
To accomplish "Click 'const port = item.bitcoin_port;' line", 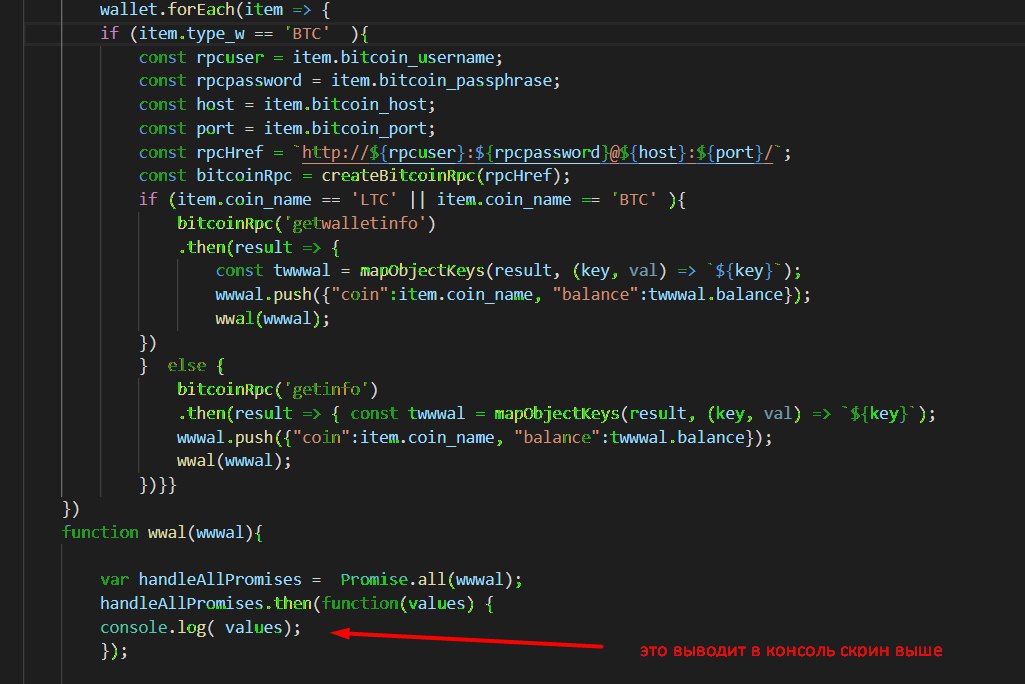I will point(287,128).
